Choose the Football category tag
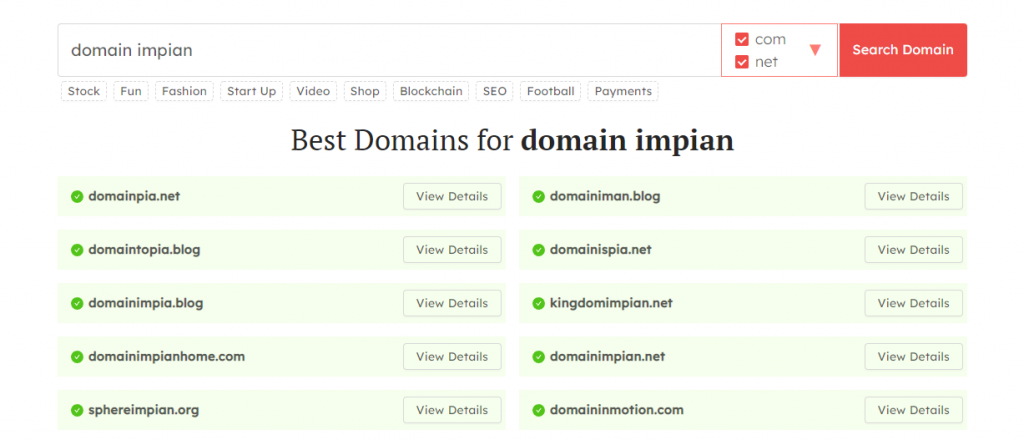 551,91
